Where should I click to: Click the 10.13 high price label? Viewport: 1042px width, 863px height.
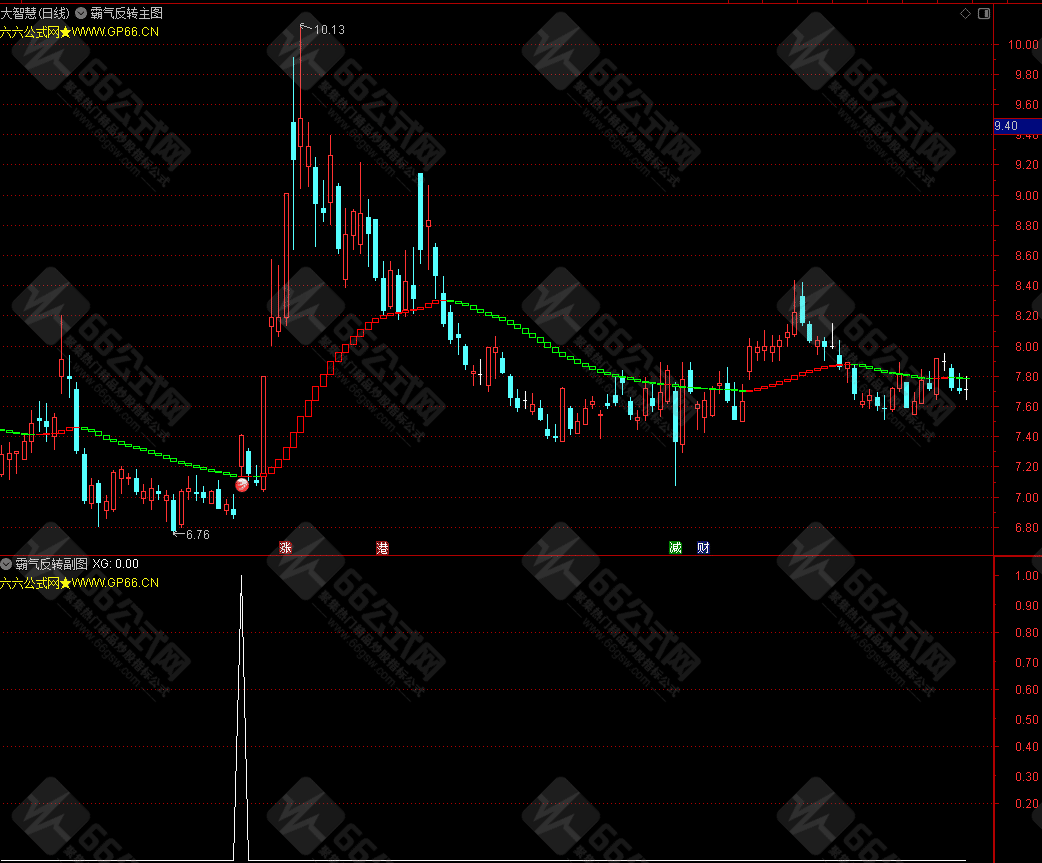(x=329, y=30)
